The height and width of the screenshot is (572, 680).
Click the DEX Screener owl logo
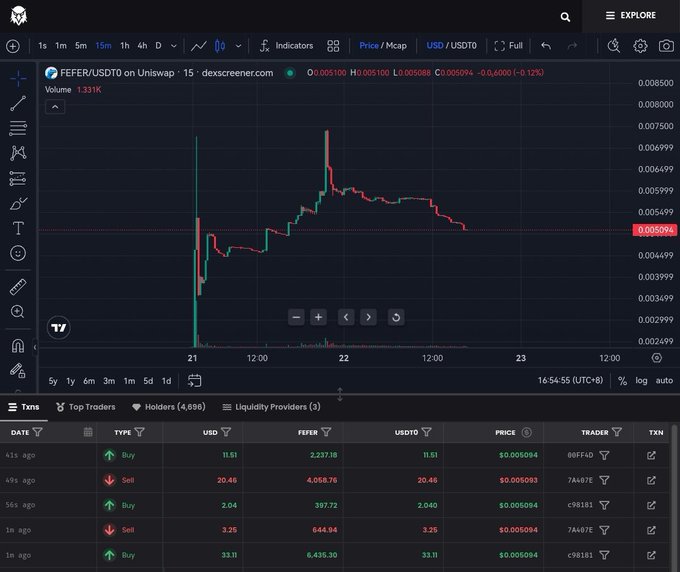pyautogui.click(x=18, y=16)
